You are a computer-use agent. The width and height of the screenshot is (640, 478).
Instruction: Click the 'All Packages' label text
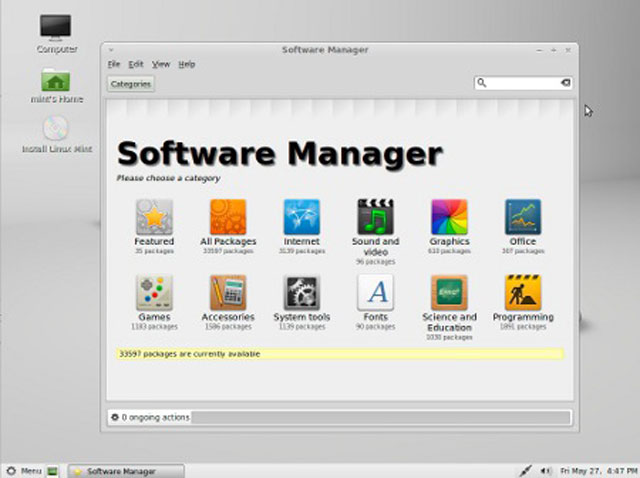click(x=228, y=241)
